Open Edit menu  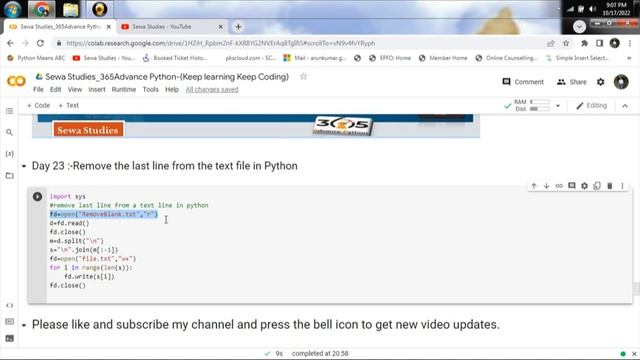pos(56,89)
